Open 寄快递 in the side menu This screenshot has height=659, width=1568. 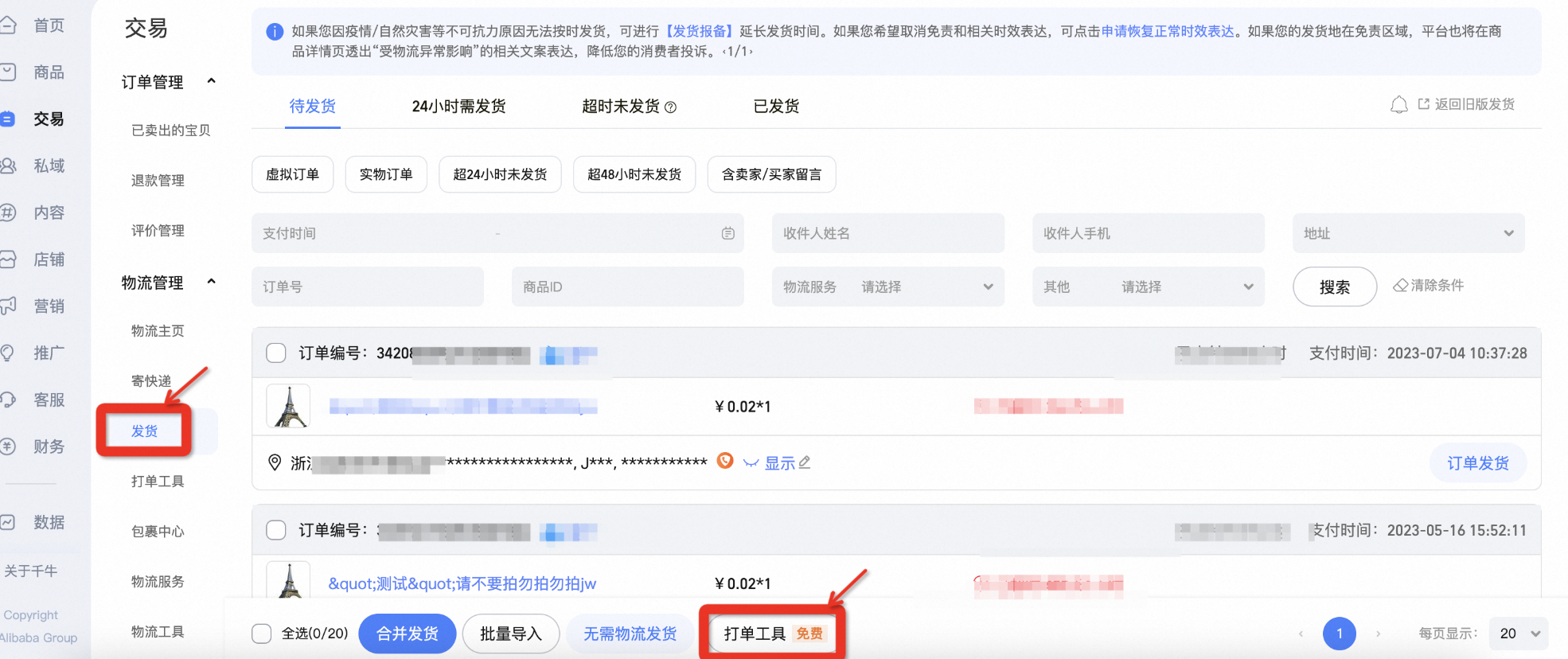pos(151,381)
